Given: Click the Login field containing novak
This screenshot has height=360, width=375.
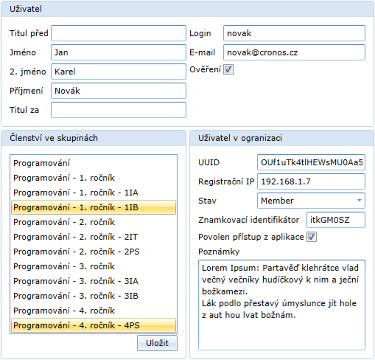Looking at the screenshot, I should click(x=294, y=33).
